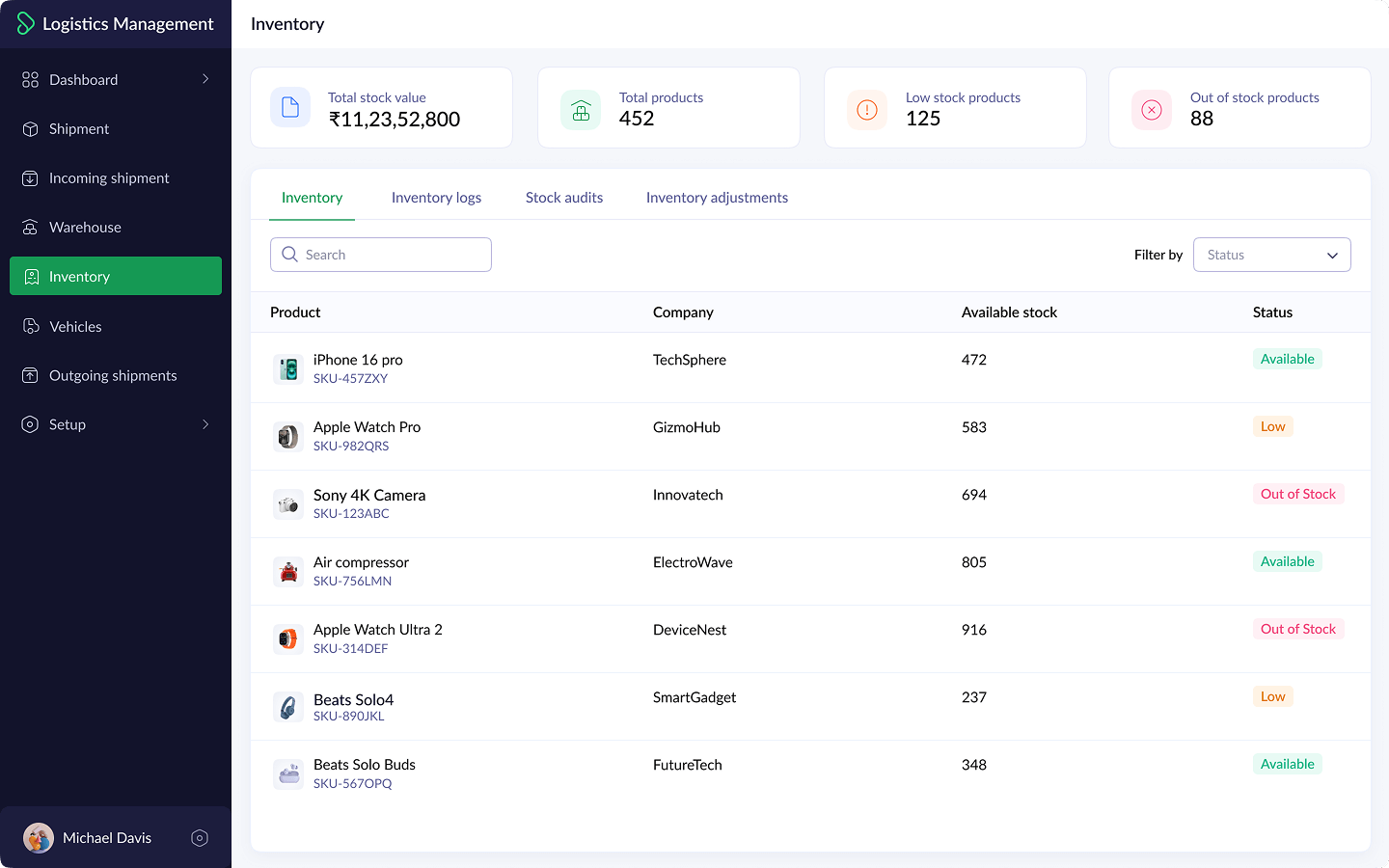Open Outgoing shipments in sidebar
This screenshot has height=868, width=1389.
click(116, 375)
